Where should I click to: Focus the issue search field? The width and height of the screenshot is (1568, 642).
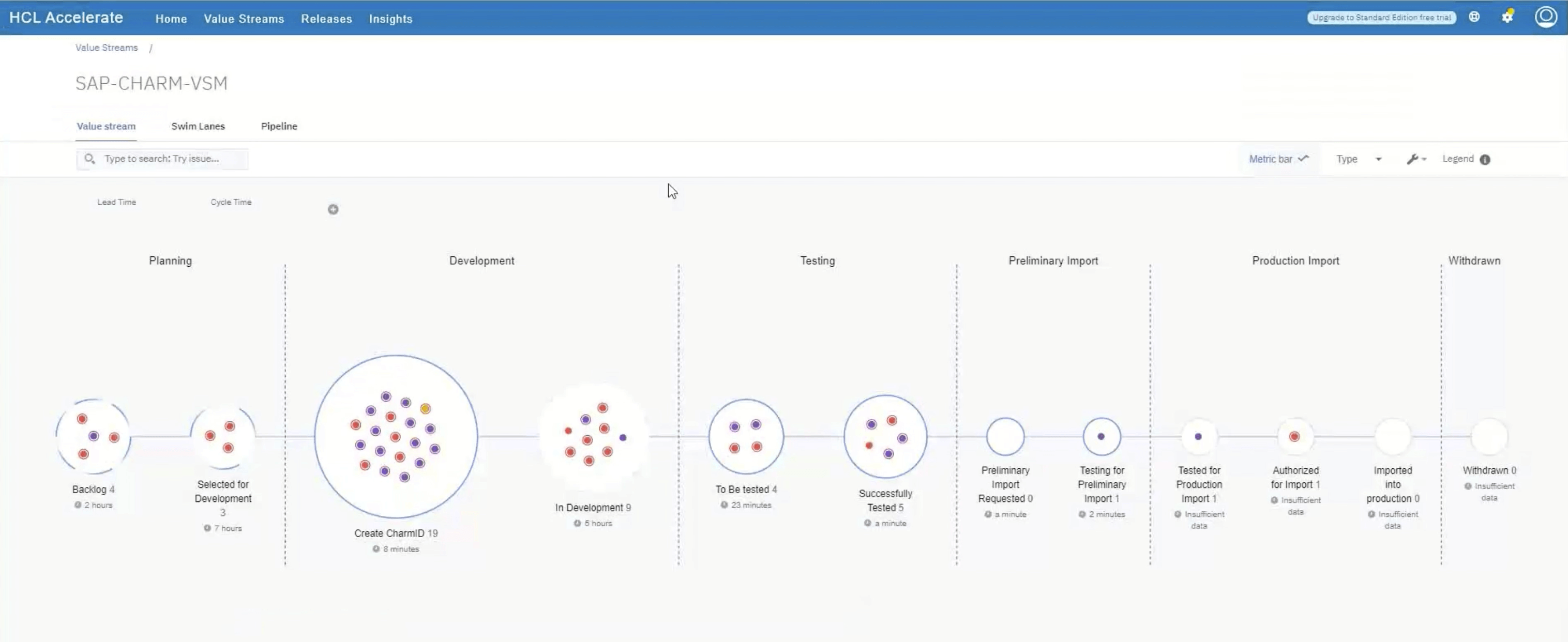162,159
